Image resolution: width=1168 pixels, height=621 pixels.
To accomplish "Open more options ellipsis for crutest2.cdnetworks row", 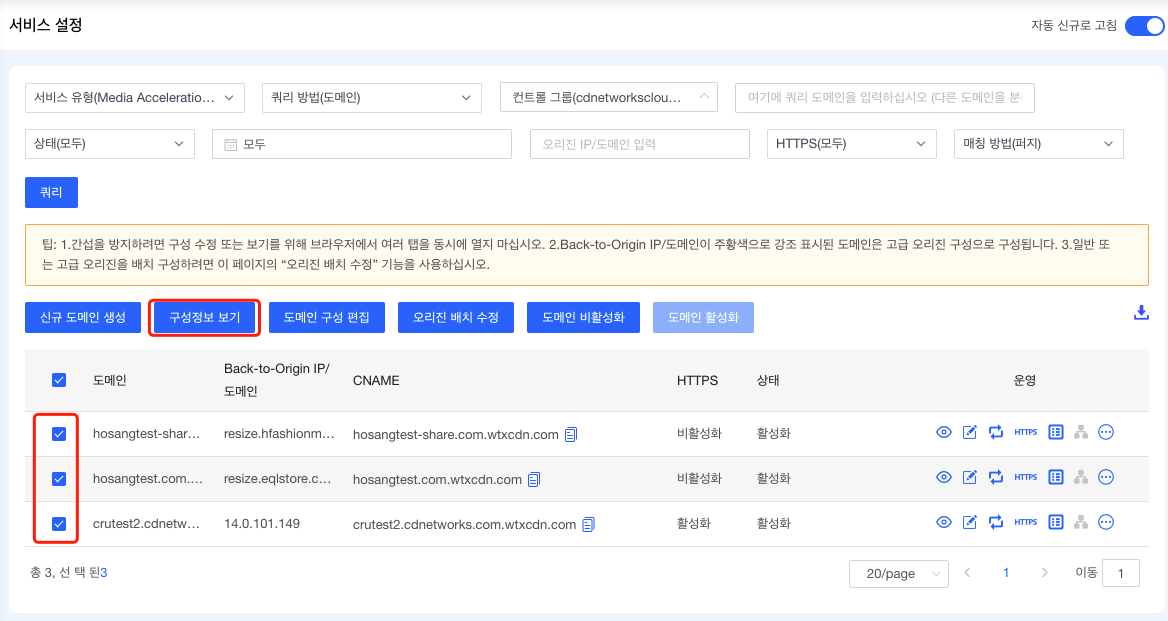I will [x=1106, y=522].
